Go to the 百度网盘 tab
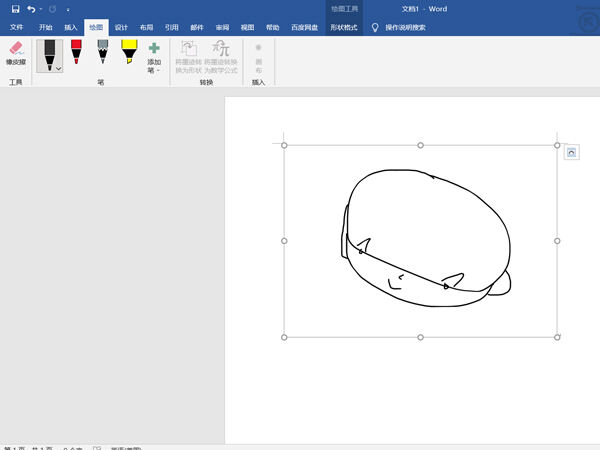600x450 pixels. coord(305,28)
